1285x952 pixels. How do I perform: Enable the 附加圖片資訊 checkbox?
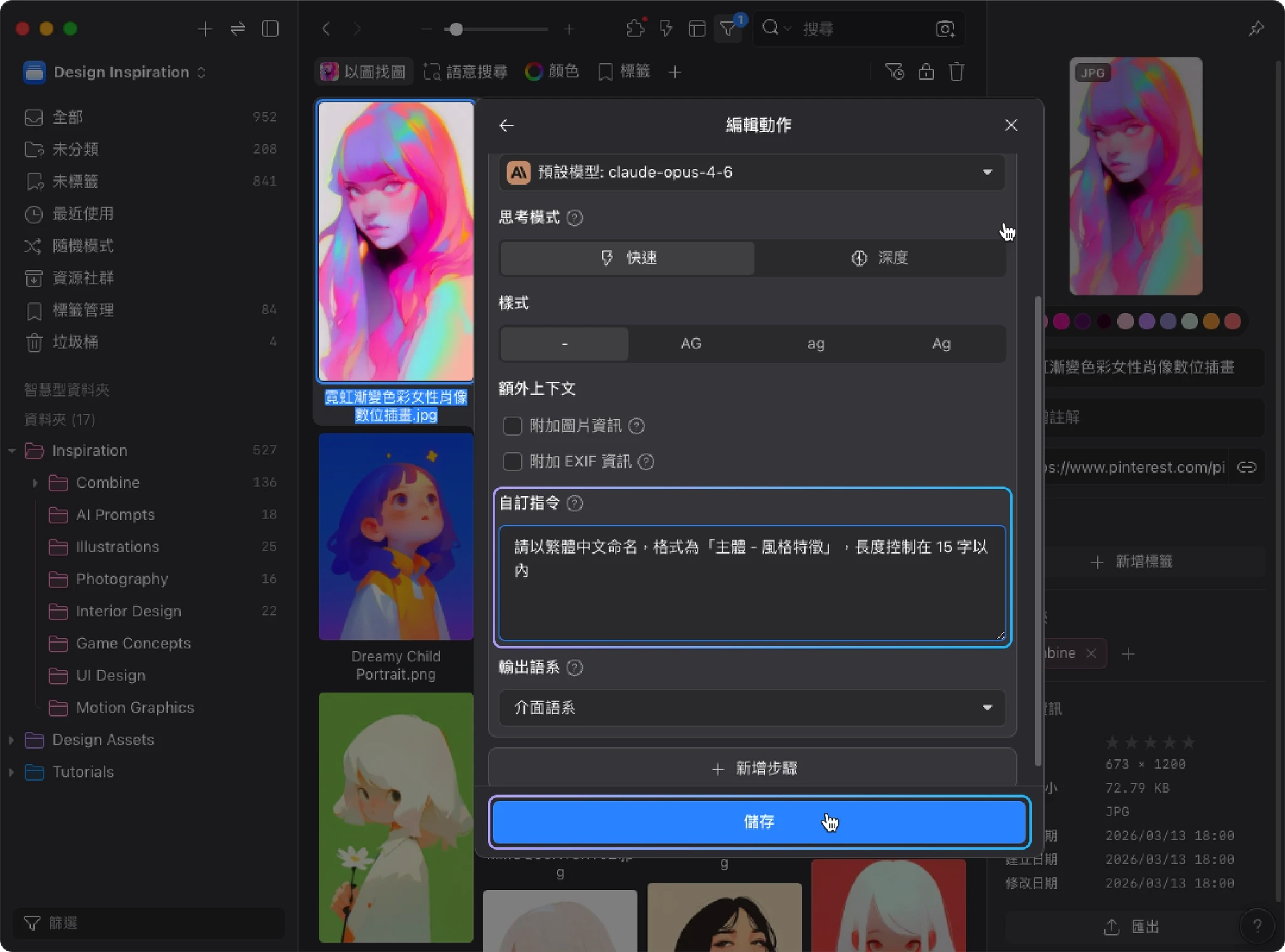[x=513, y=426]
